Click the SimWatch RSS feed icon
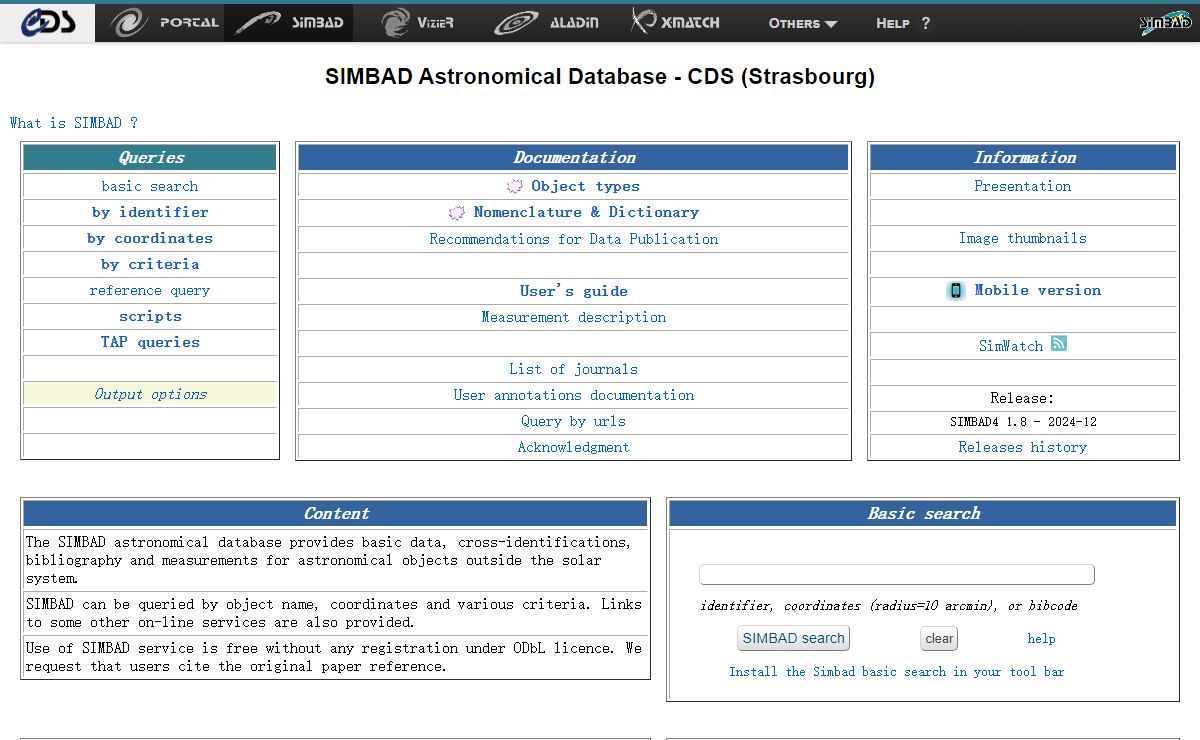Viewport: 1200px width, 740px height. [x=1059, y=343]
